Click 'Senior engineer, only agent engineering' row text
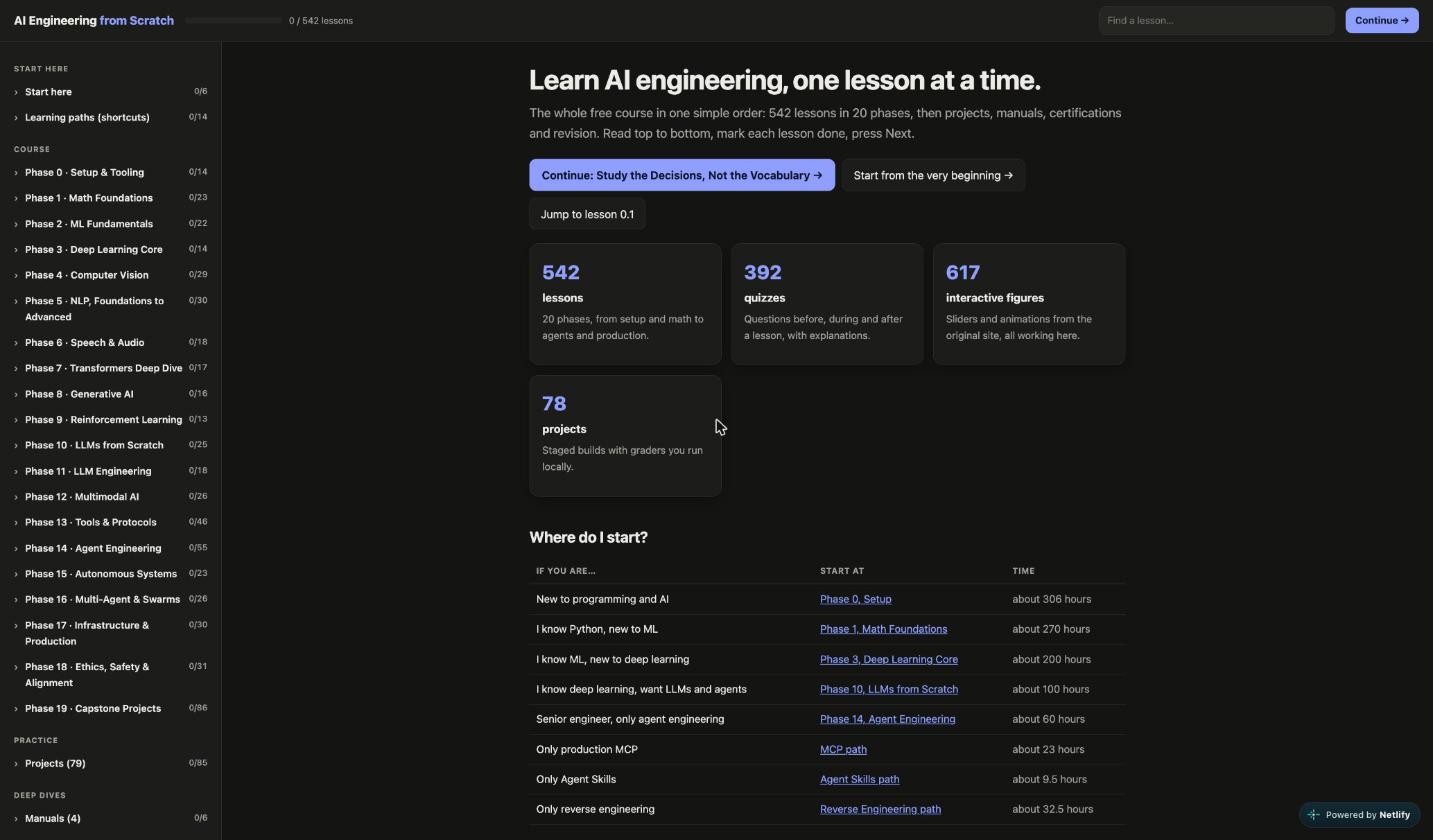This screenshot has width=1433, height=840. point(630,719)
